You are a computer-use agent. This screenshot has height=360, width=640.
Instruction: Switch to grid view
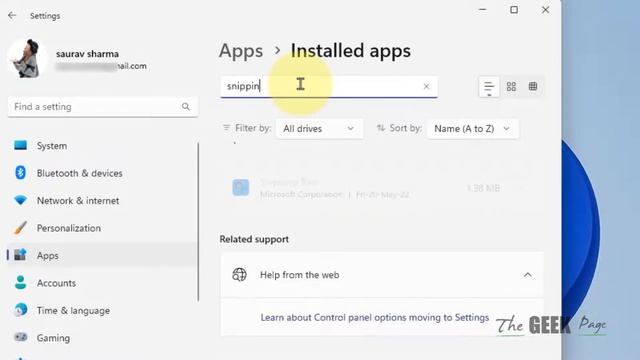click(511, 87)
